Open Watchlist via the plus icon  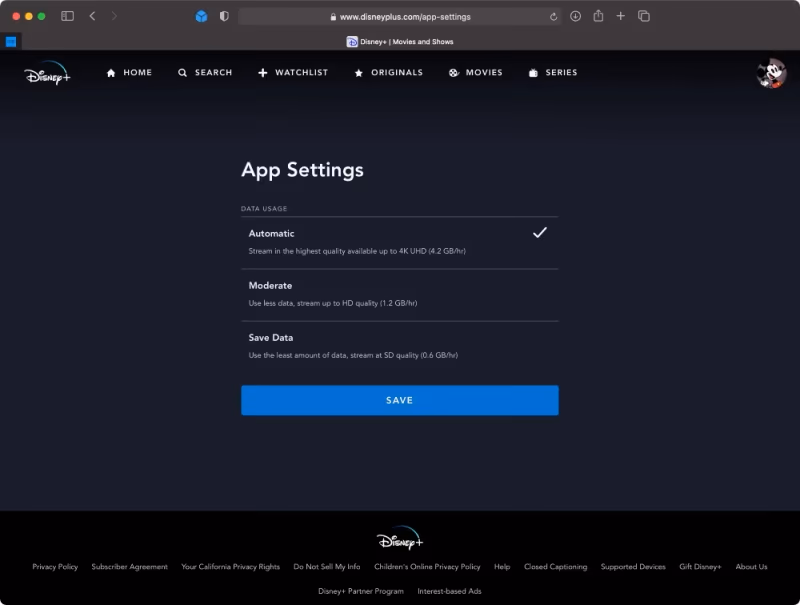(262, 72)
